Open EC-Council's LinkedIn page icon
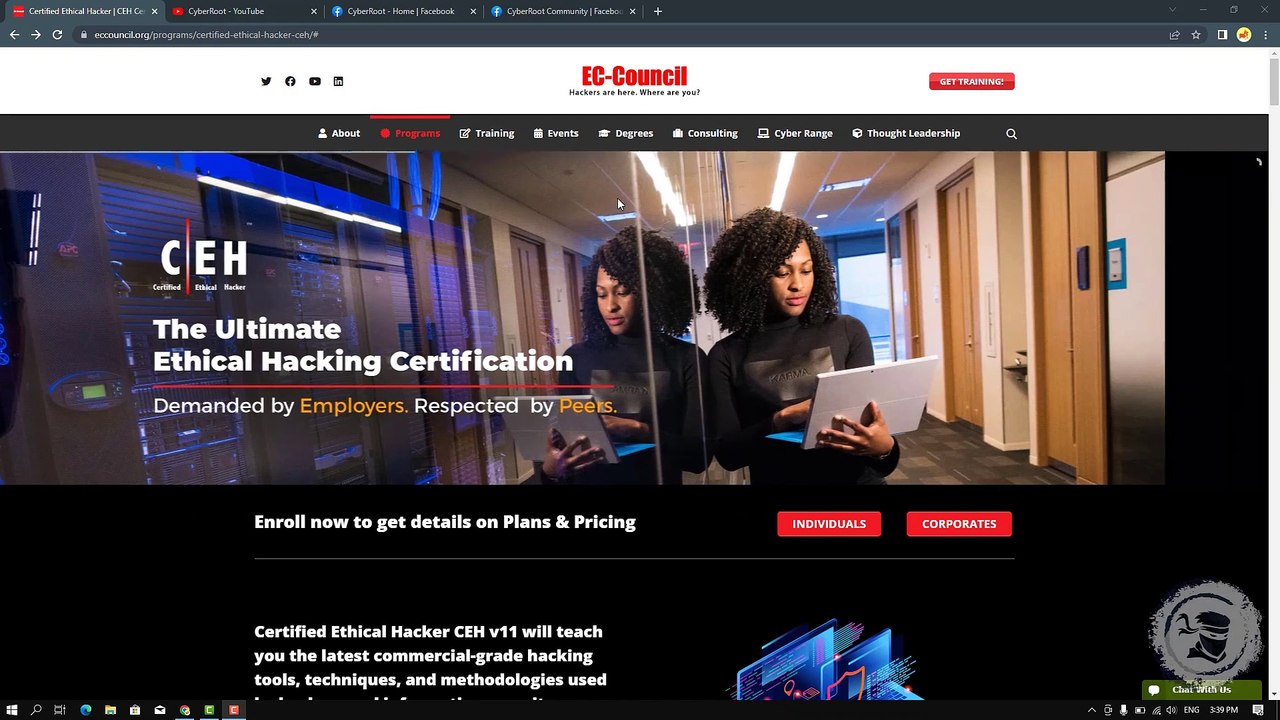 coord(338,81)
